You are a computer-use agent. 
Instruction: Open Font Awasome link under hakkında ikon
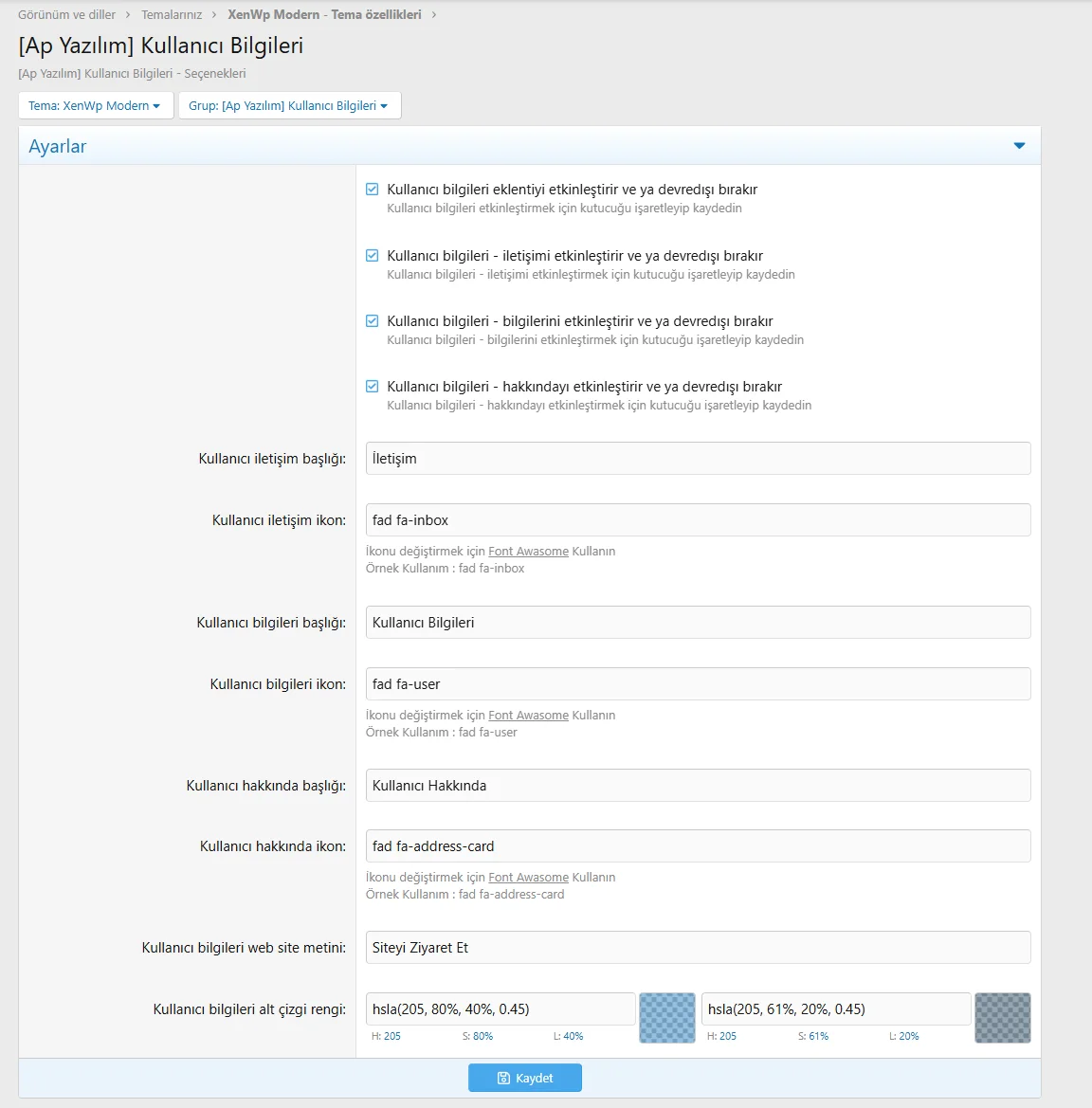coord(528,878)
